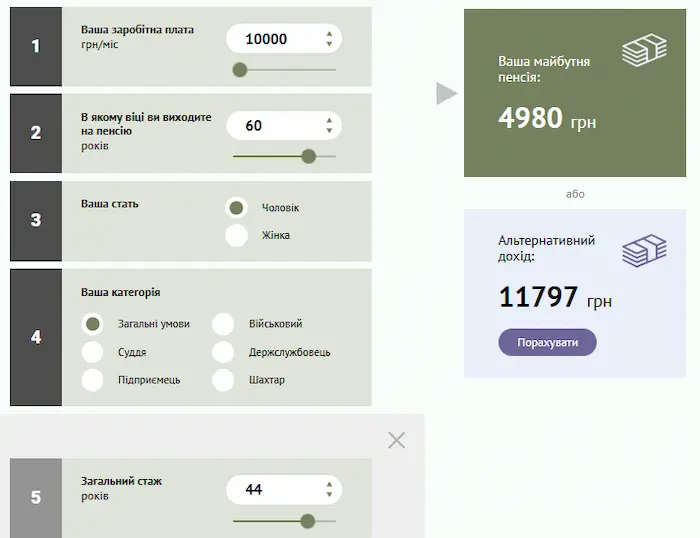Increase salary using the up arrow
Screen dimensions: 700x538
click(x=329, y=33)
